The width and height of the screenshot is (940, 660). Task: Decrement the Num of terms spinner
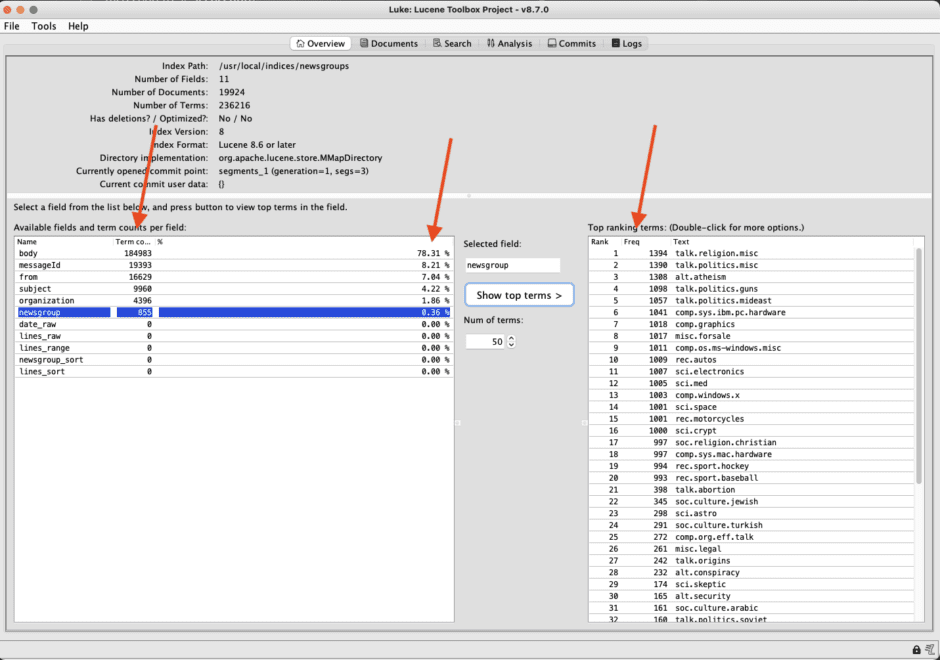point(509,344)
